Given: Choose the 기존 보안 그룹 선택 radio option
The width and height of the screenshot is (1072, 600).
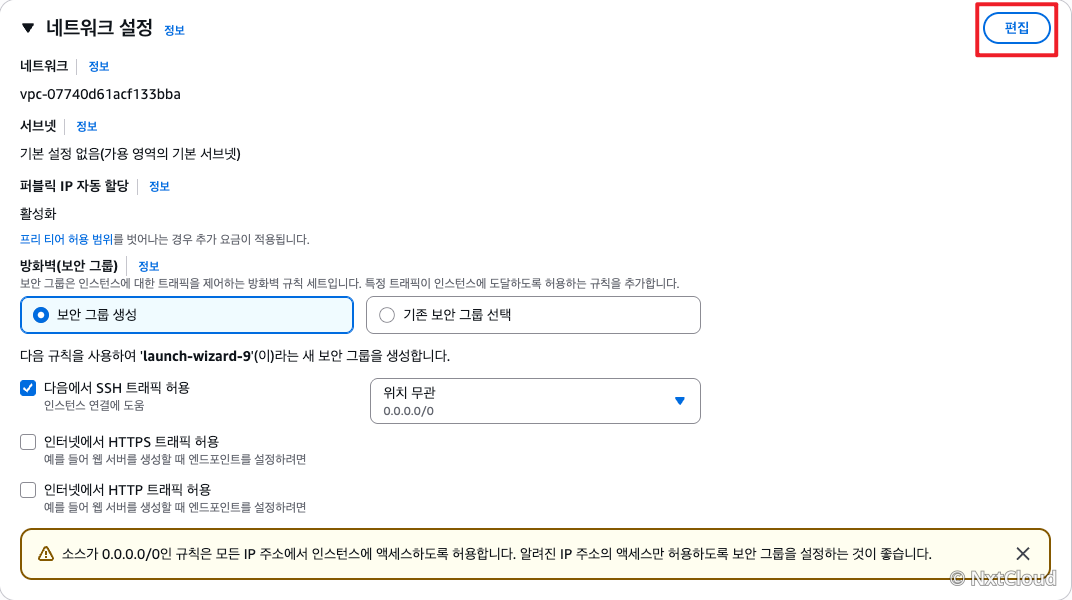Looking at the screenshot, I should (x=533, y=315).
